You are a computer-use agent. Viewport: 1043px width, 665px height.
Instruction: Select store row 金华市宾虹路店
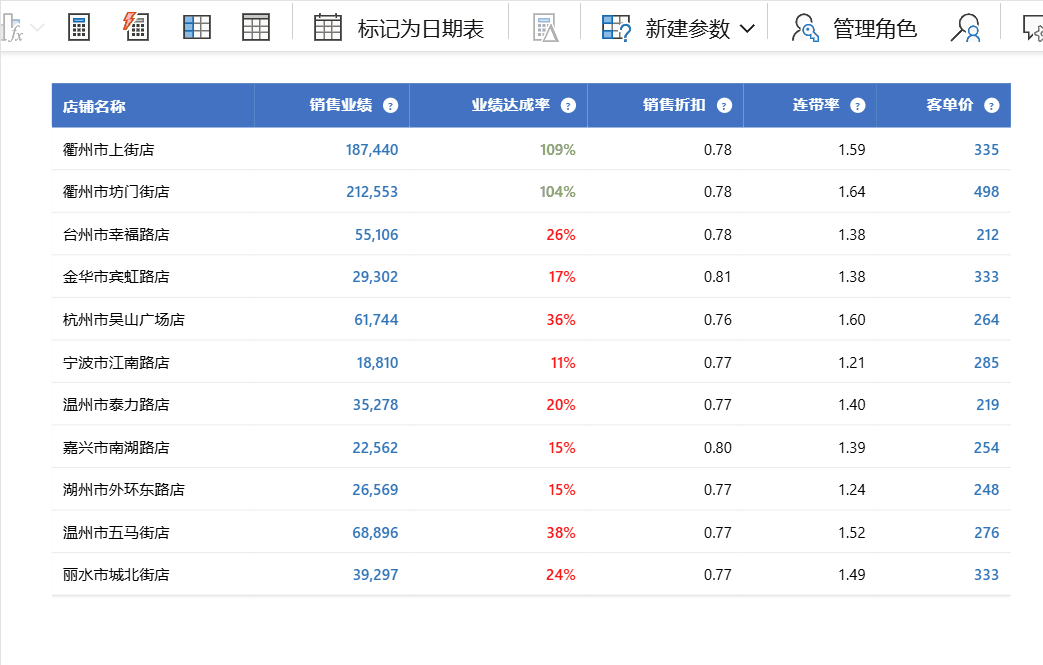531,277
